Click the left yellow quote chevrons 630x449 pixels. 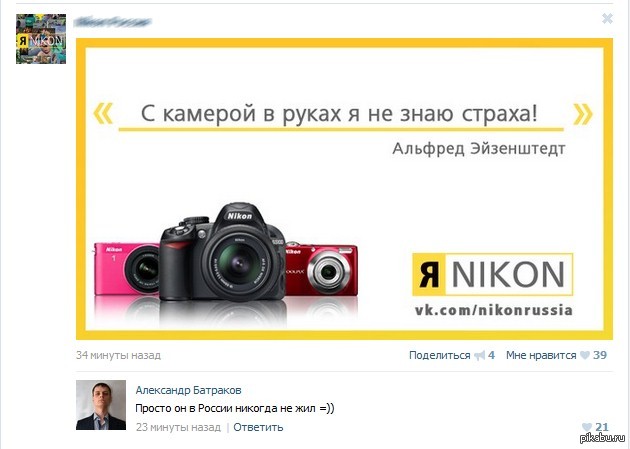tap(103, 113)
